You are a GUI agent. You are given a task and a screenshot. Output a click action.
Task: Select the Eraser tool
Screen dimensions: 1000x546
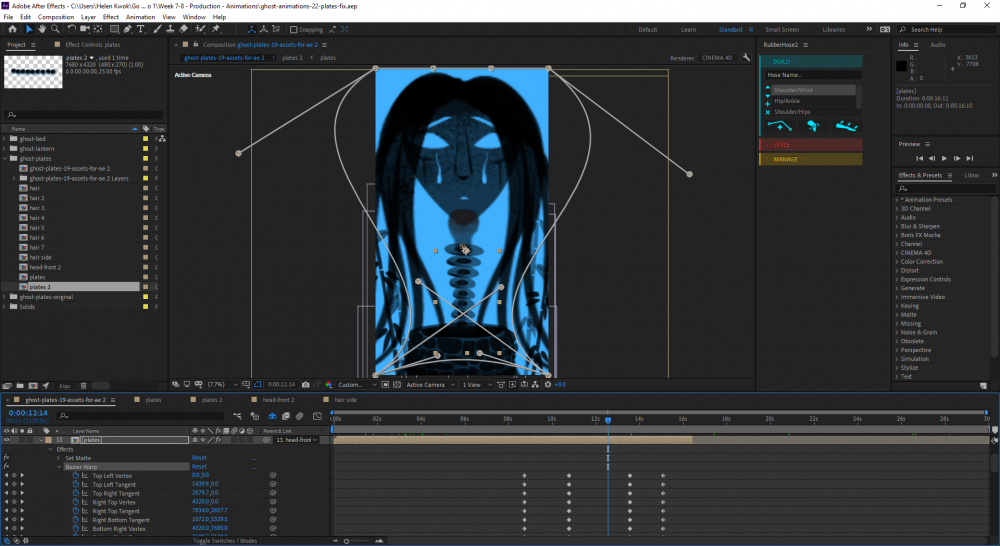coord(184,29)
